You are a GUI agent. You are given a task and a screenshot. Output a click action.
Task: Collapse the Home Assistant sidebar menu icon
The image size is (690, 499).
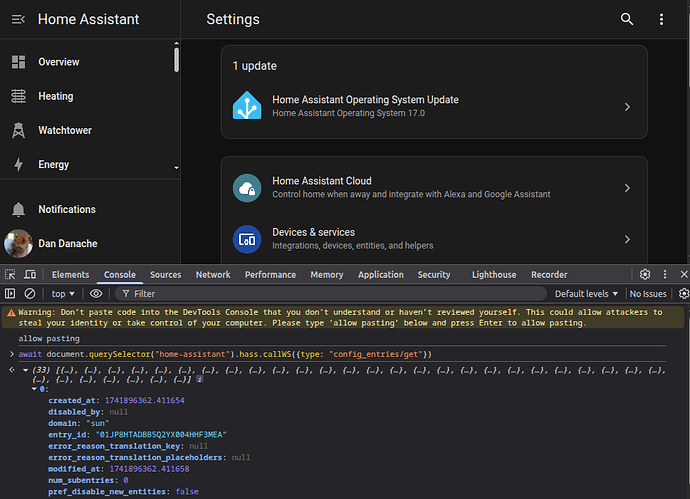tap(18, 19)
